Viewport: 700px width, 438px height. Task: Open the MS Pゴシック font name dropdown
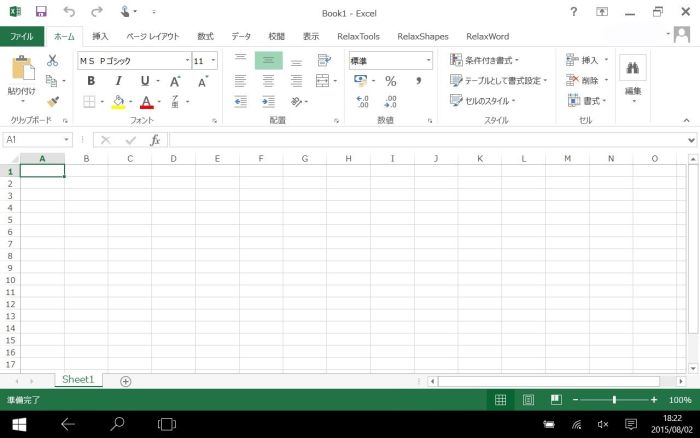pyautogui.click(x=184, y=61)
